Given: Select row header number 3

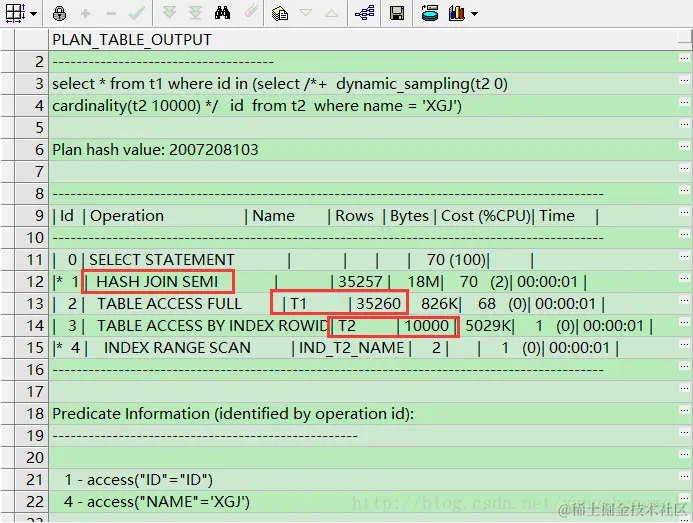Looking at the screenshot, I should 31,84.
